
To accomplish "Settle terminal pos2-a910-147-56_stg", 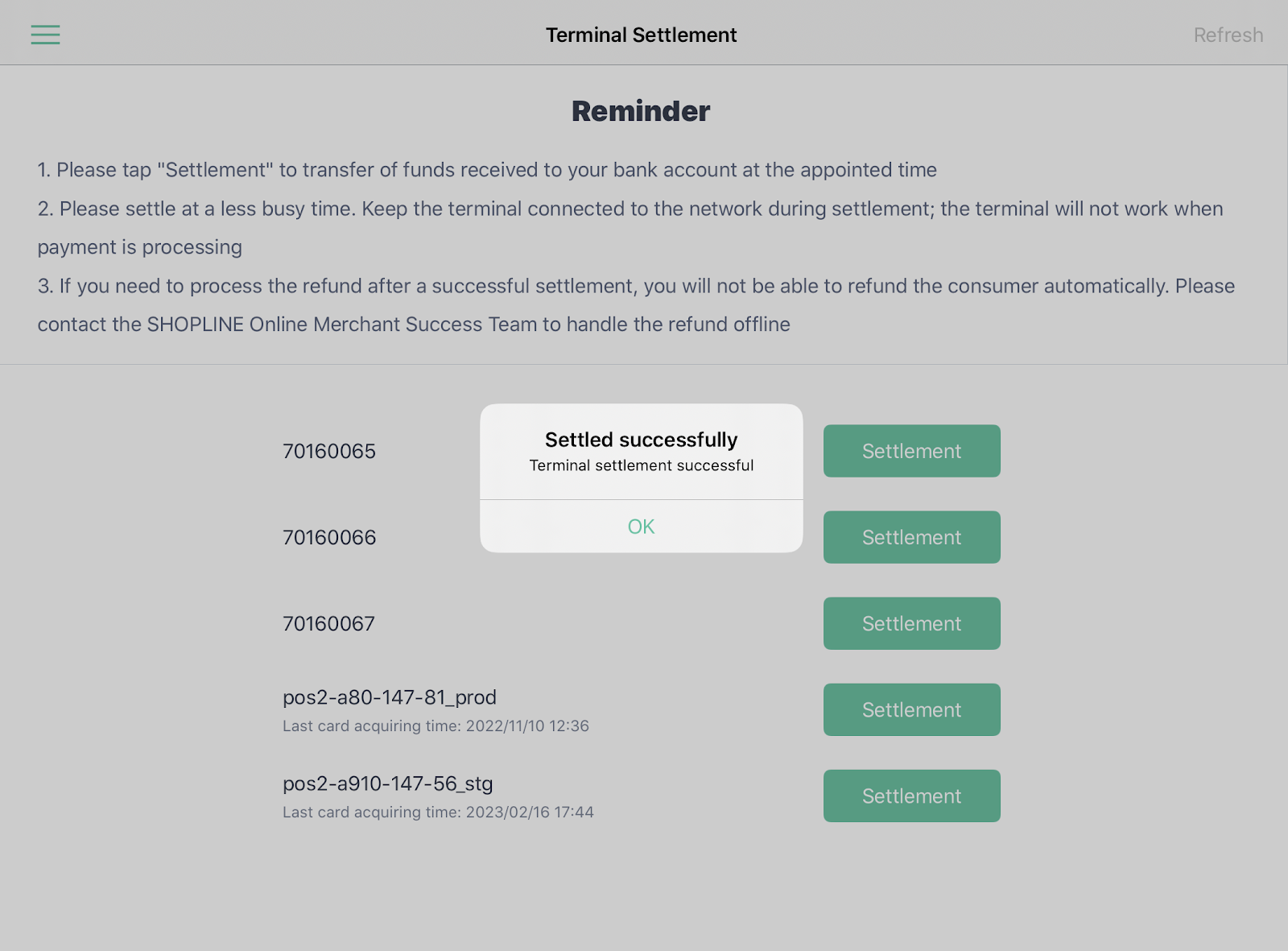I will pos(911,796).
